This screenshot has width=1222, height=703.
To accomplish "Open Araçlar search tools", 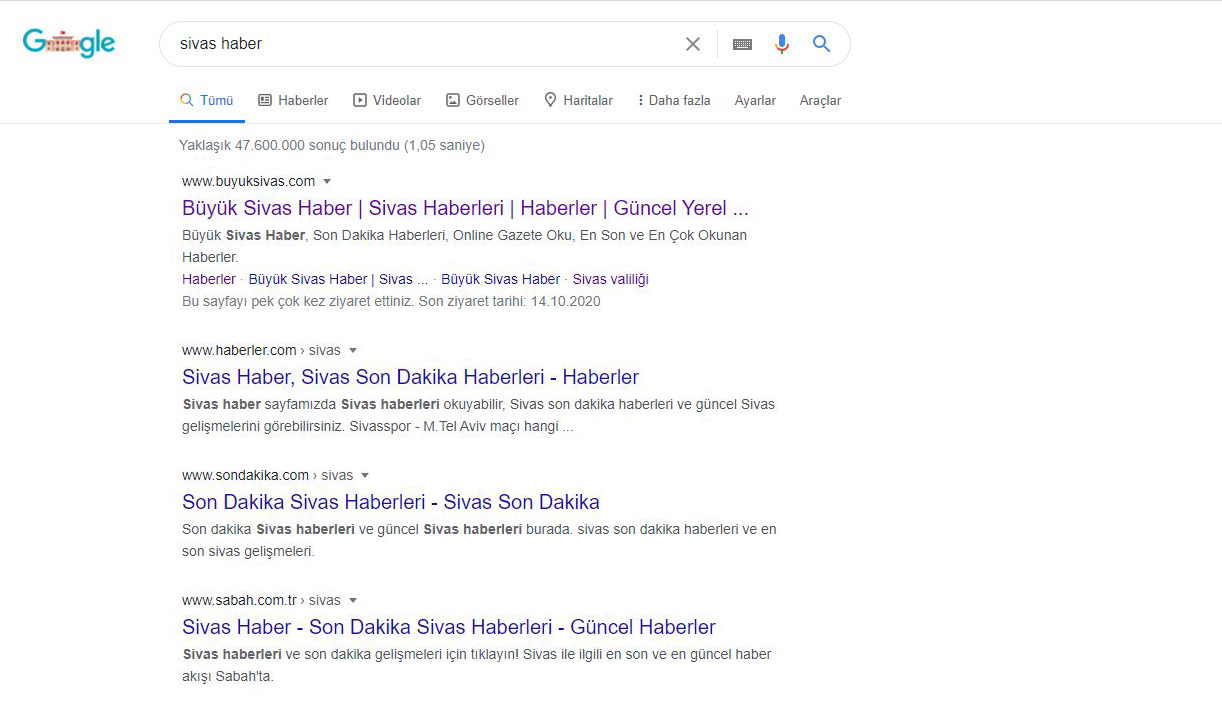I will tap(820, 100).
